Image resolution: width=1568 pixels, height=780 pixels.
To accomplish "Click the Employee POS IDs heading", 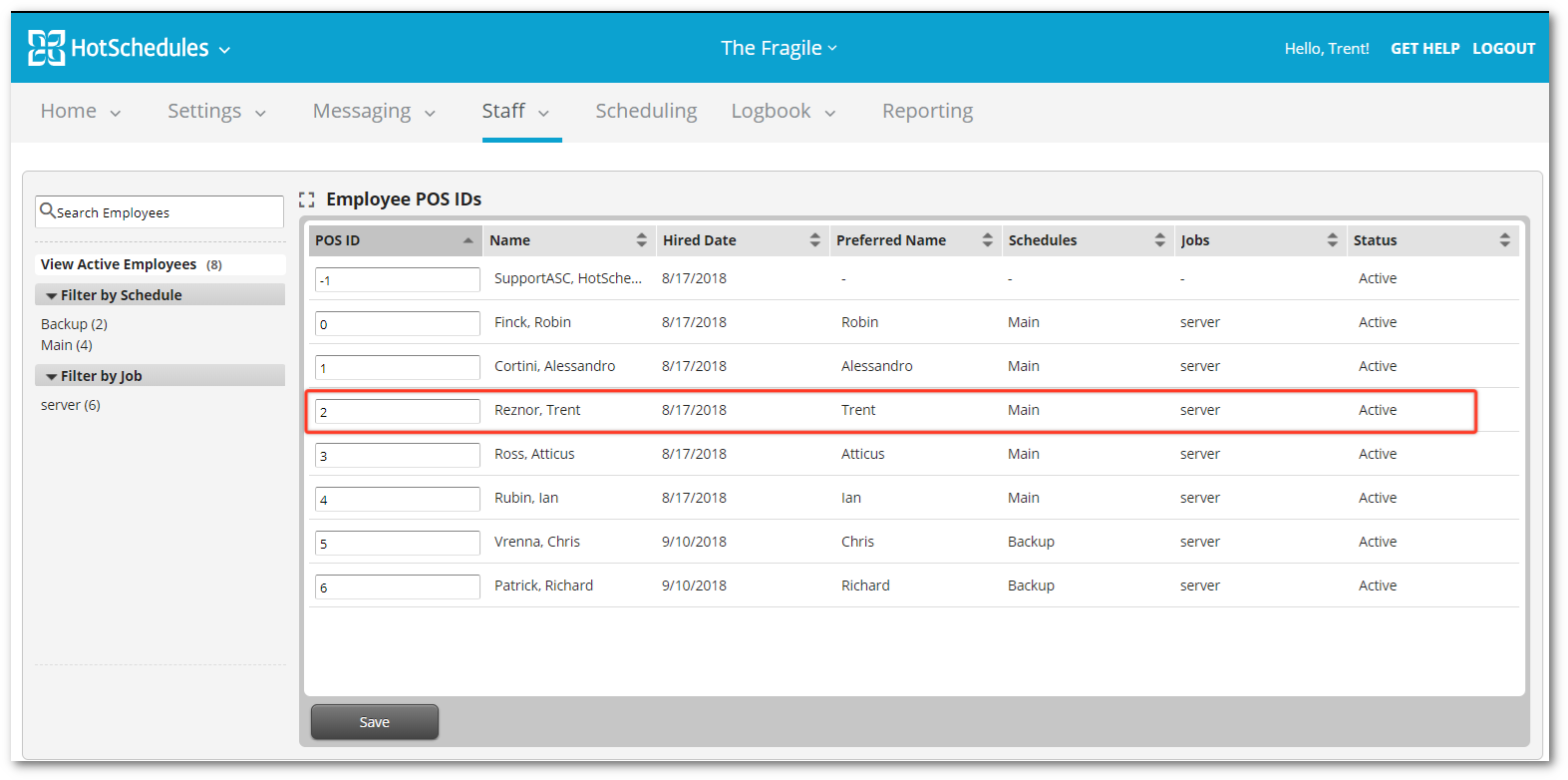I will tap(404, 199).
